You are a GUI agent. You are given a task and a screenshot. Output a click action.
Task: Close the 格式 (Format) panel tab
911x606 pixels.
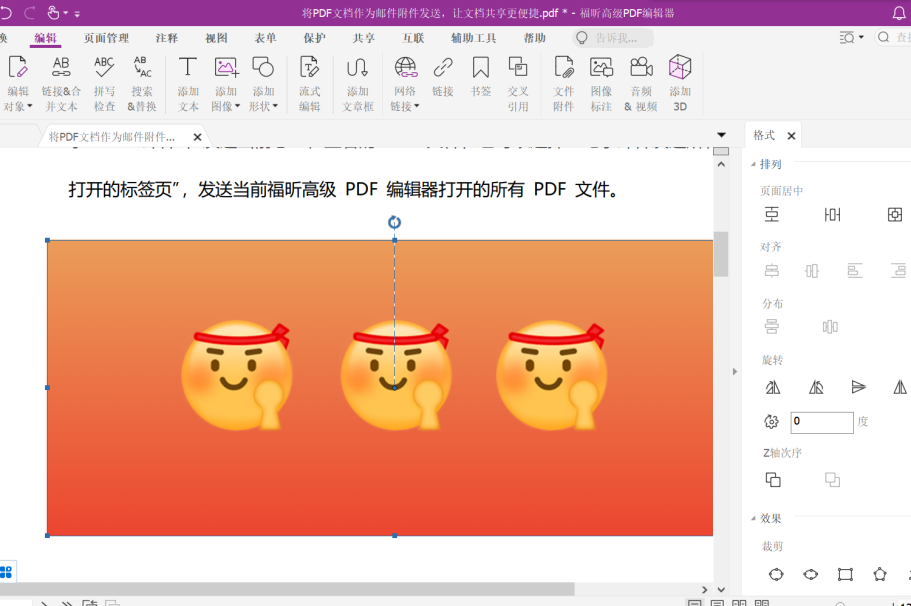[x=791, y=136]
